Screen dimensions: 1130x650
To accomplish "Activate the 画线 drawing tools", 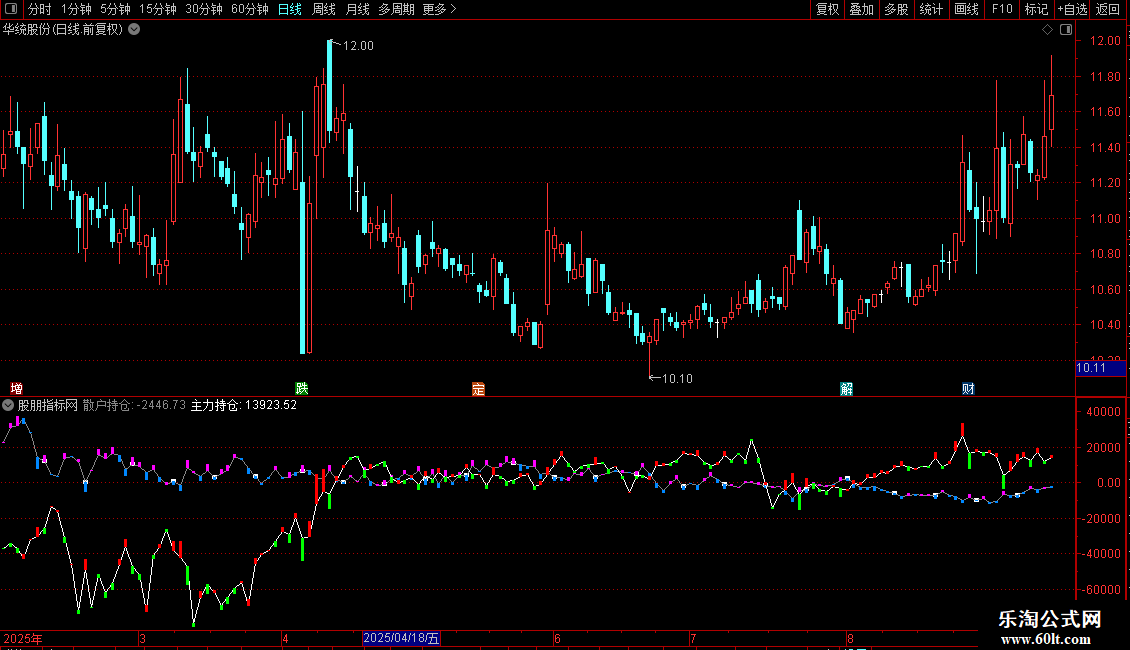I will 966,9.
